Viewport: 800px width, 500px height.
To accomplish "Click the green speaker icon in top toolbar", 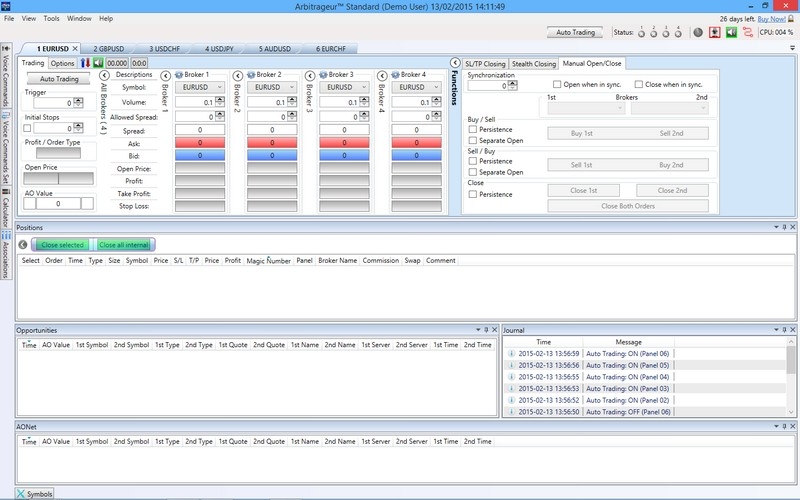I will tap(731, 32).
